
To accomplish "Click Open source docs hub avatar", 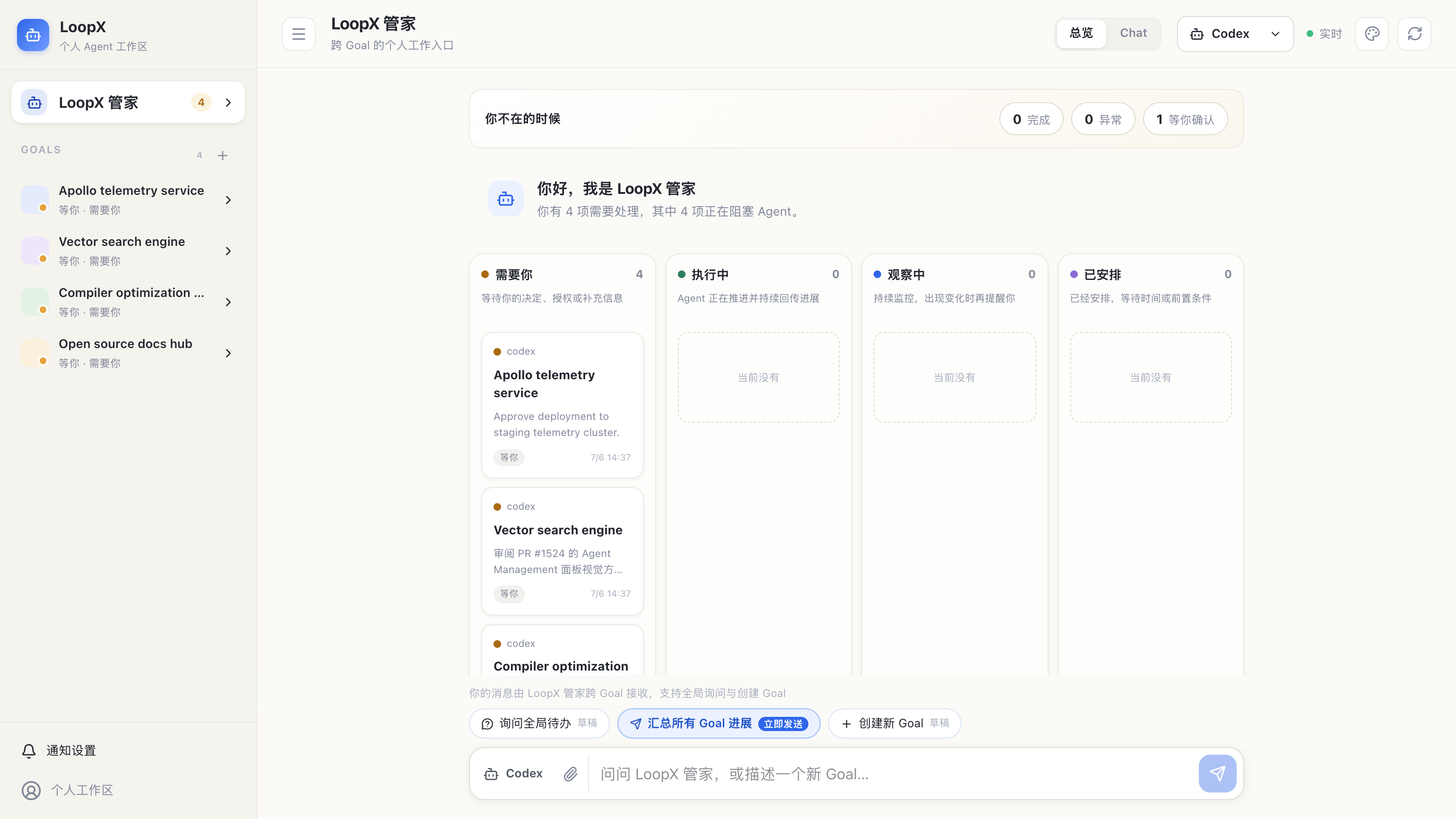I will coord(35,353).
